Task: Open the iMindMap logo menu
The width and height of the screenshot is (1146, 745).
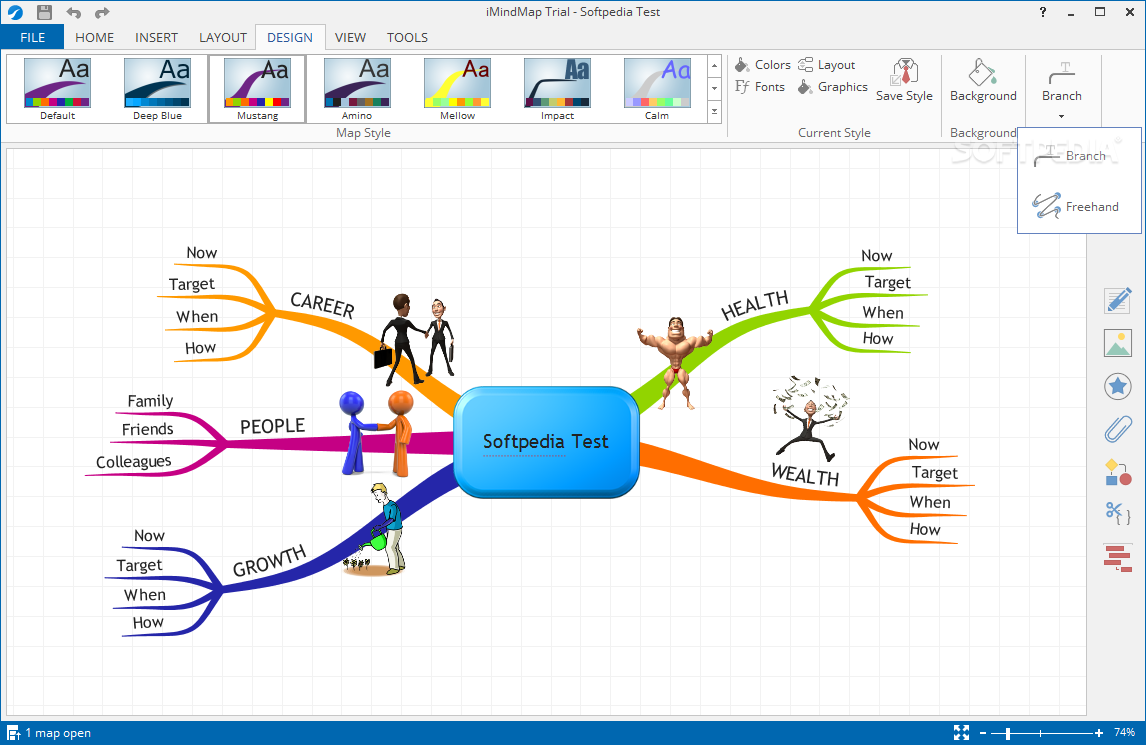Action: click(x=15, y=12)
